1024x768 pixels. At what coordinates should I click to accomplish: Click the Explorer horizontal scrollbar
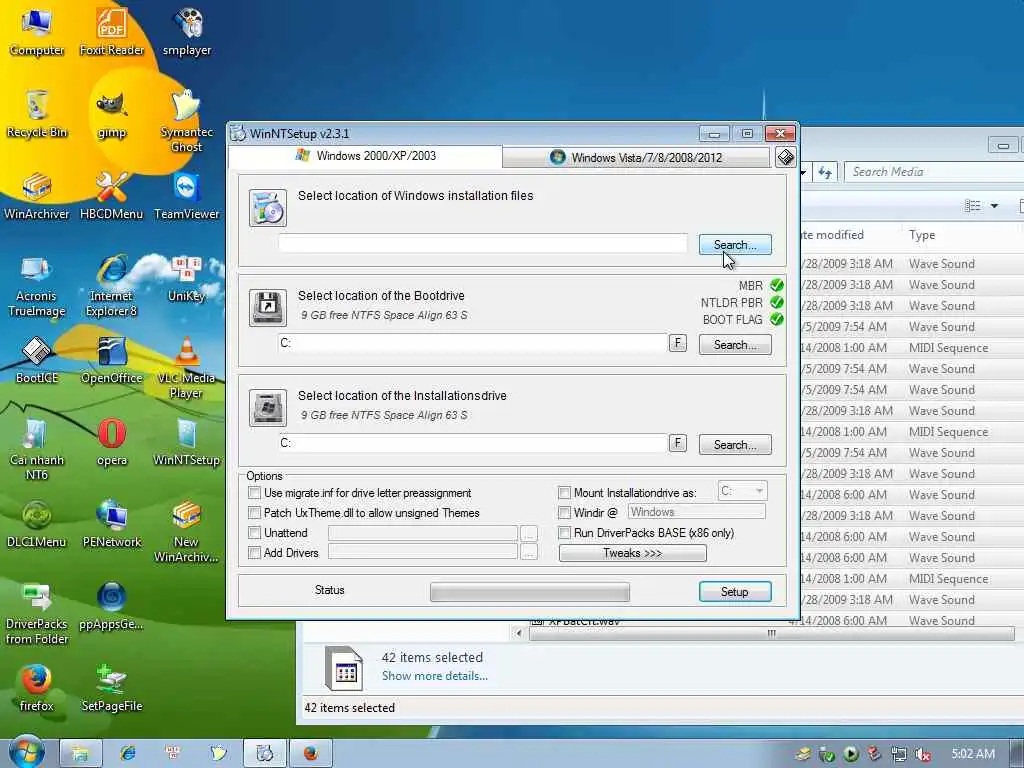771,633
